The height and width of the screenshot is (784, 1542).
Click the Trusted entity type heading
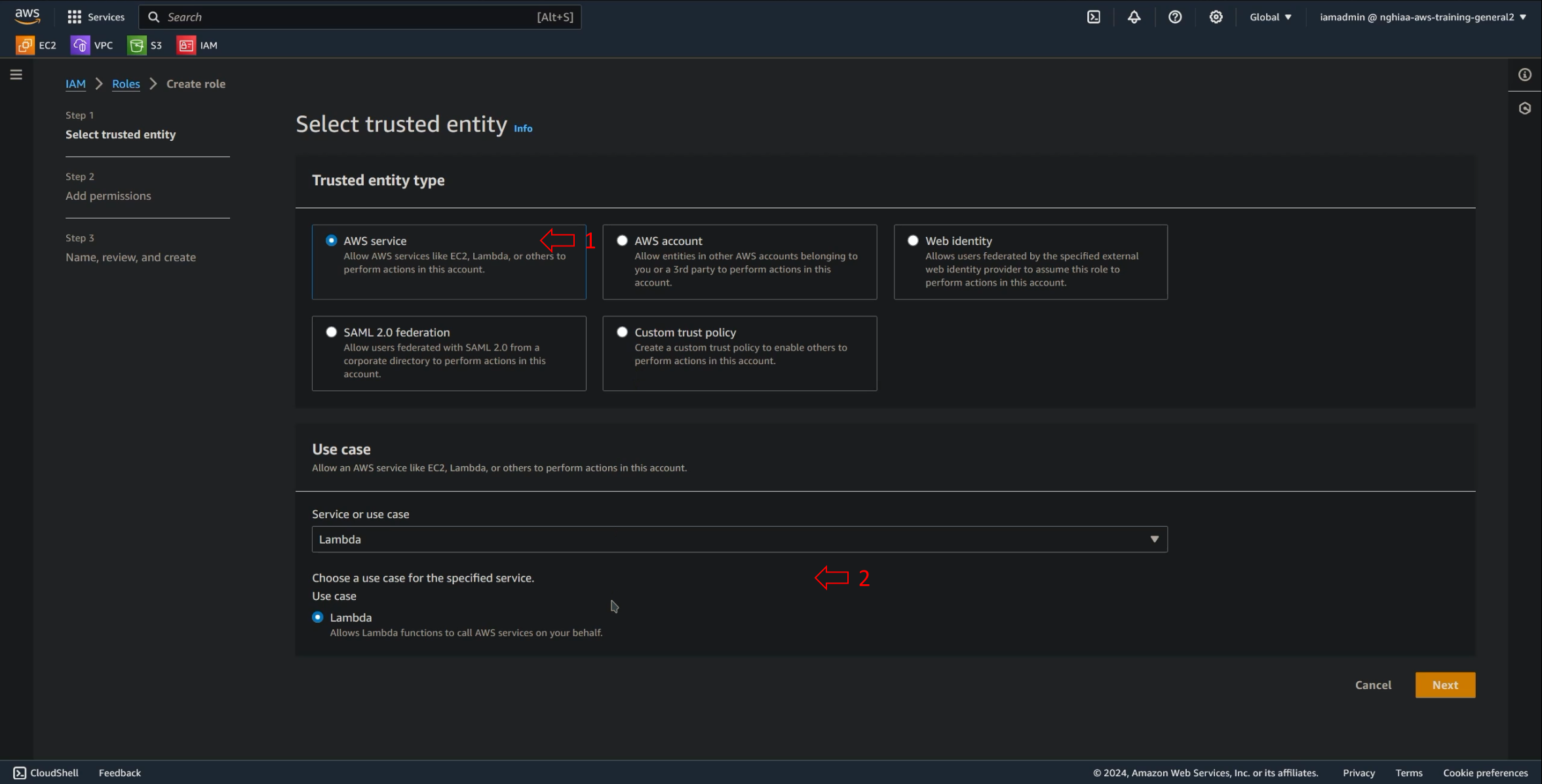pyautogui.click(x=378, y=180)
